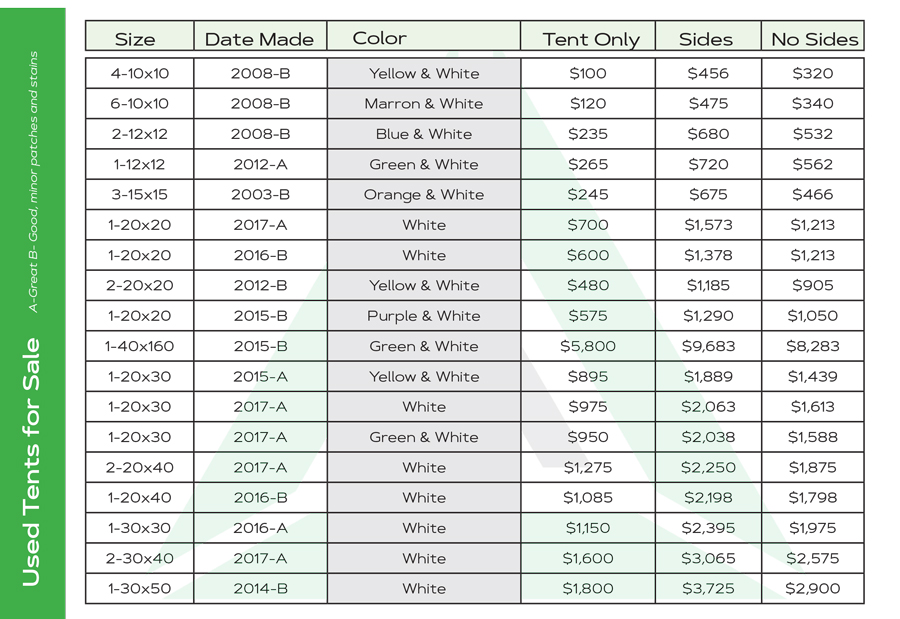Select the 4-10x10 size cell

pos(140,73)
